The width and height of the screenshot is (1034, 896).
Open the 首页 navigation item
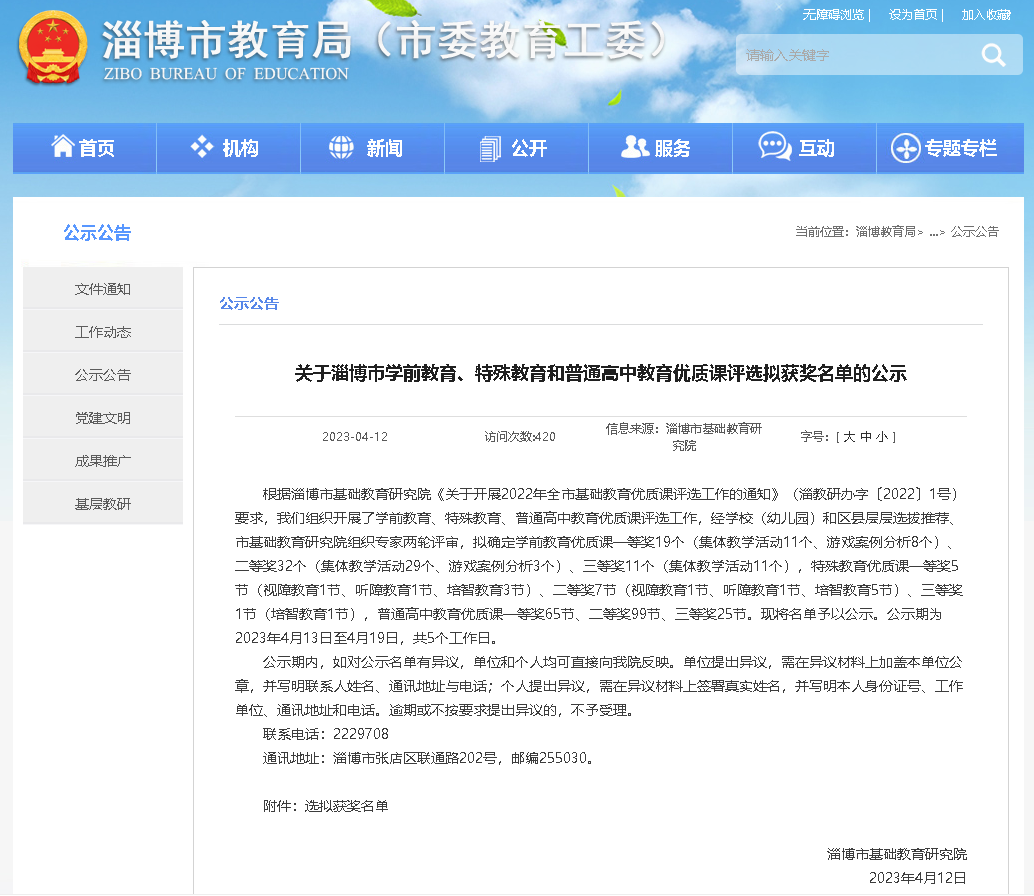84,148
